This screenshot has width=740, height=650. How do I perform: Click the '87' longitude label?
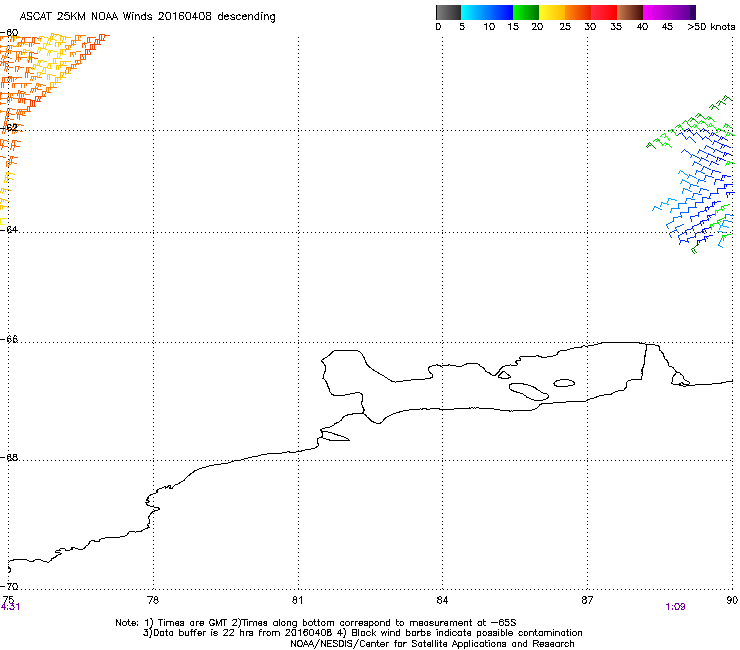[587, 600]
